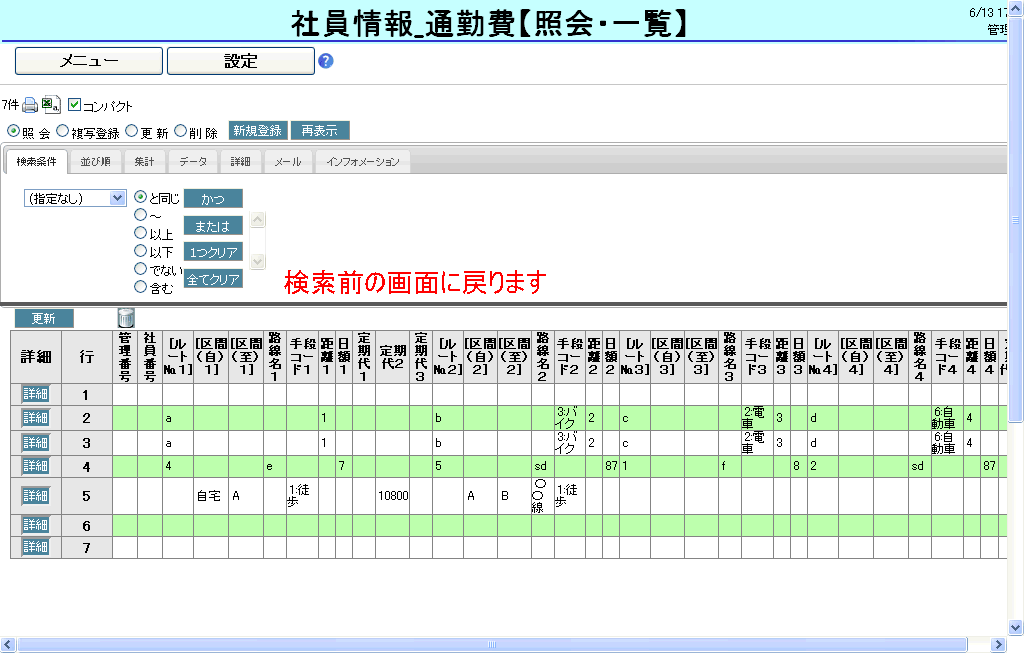The image size is (1024, 653).
Task: Select the 削除 mode radio button
Action: coord(181,131)
